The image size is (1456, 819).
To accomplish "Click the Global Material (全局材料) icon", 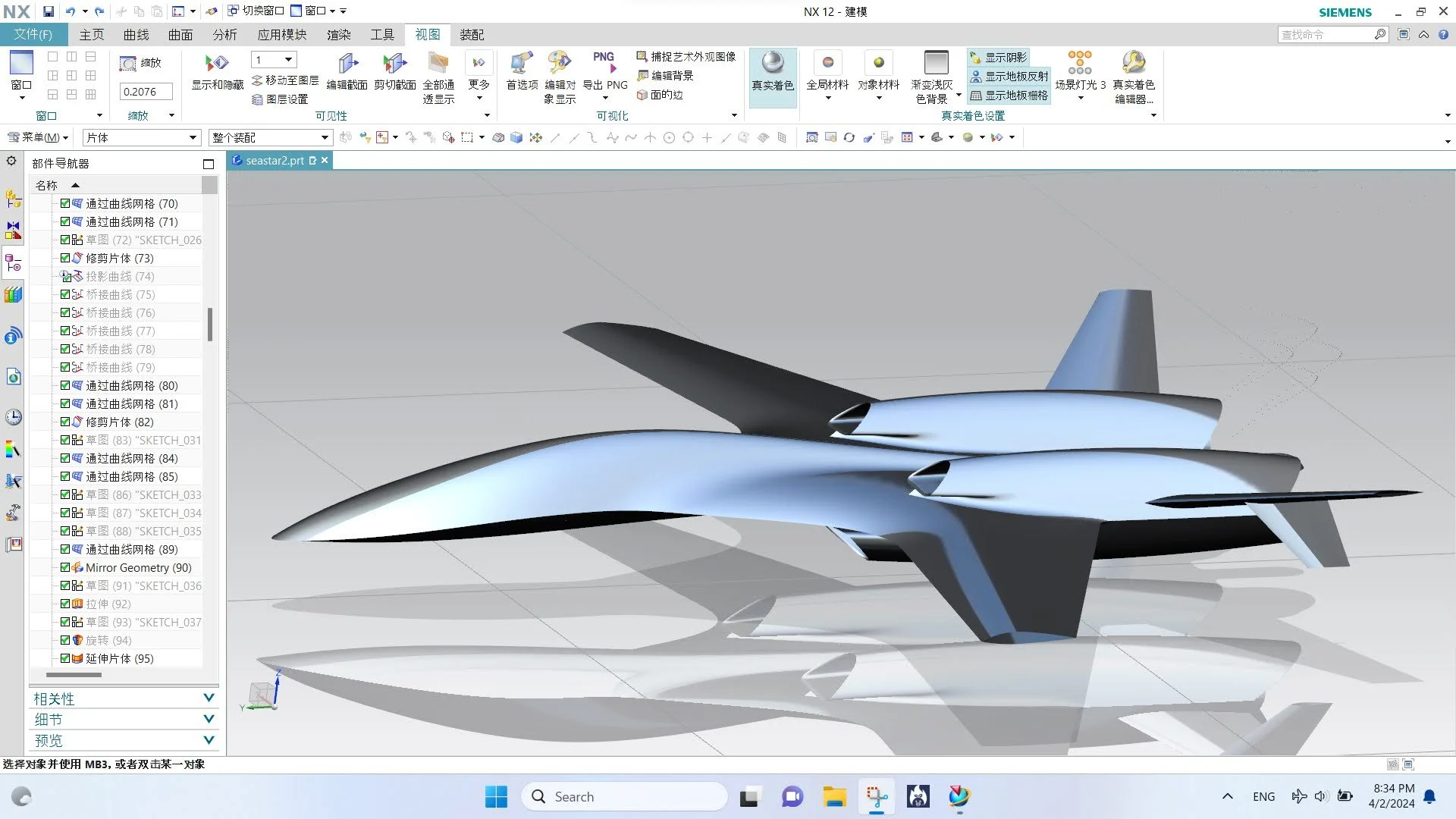I will 827,63.
